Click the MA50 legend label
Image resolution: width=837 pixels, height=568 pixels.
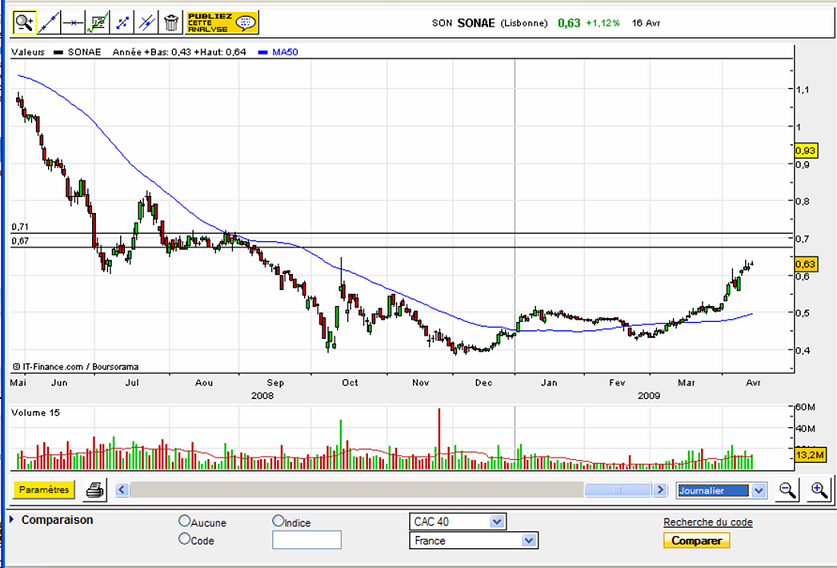[285, 52]
